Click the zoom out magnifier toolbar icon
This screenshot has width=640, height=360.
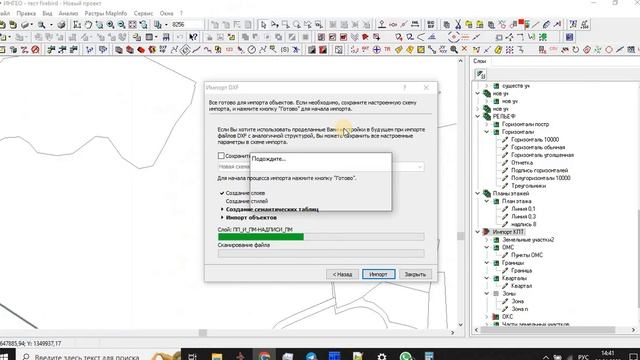click(x=121, y=25)
